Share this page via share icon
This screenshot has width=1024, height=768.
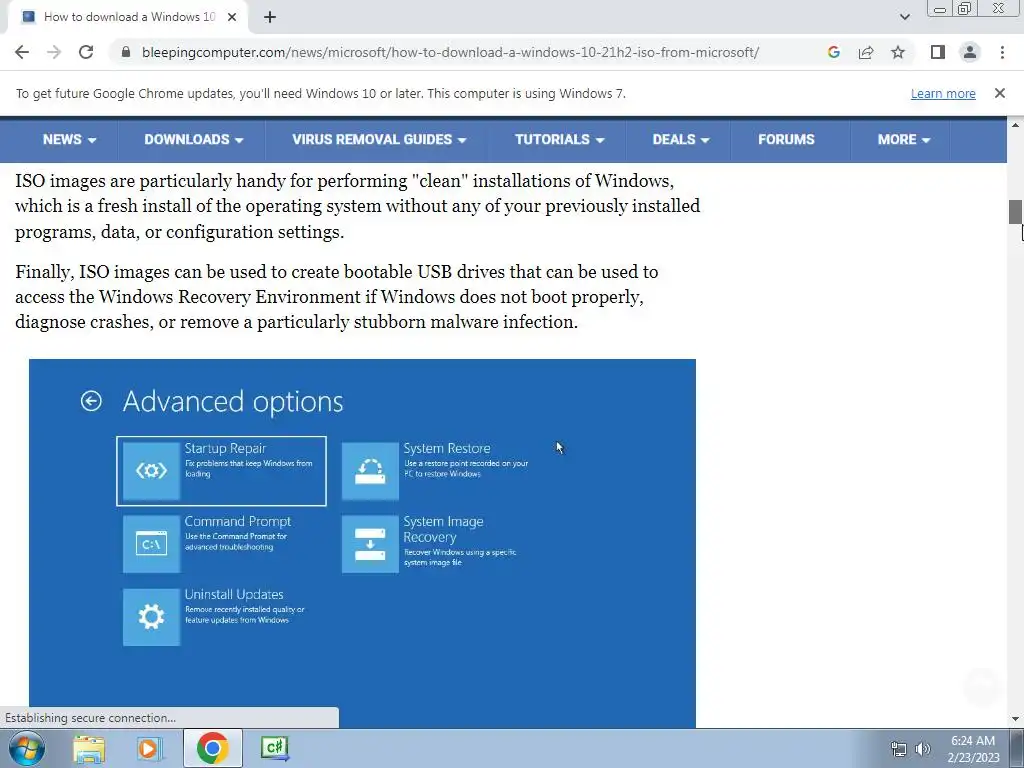coord(866,52)
